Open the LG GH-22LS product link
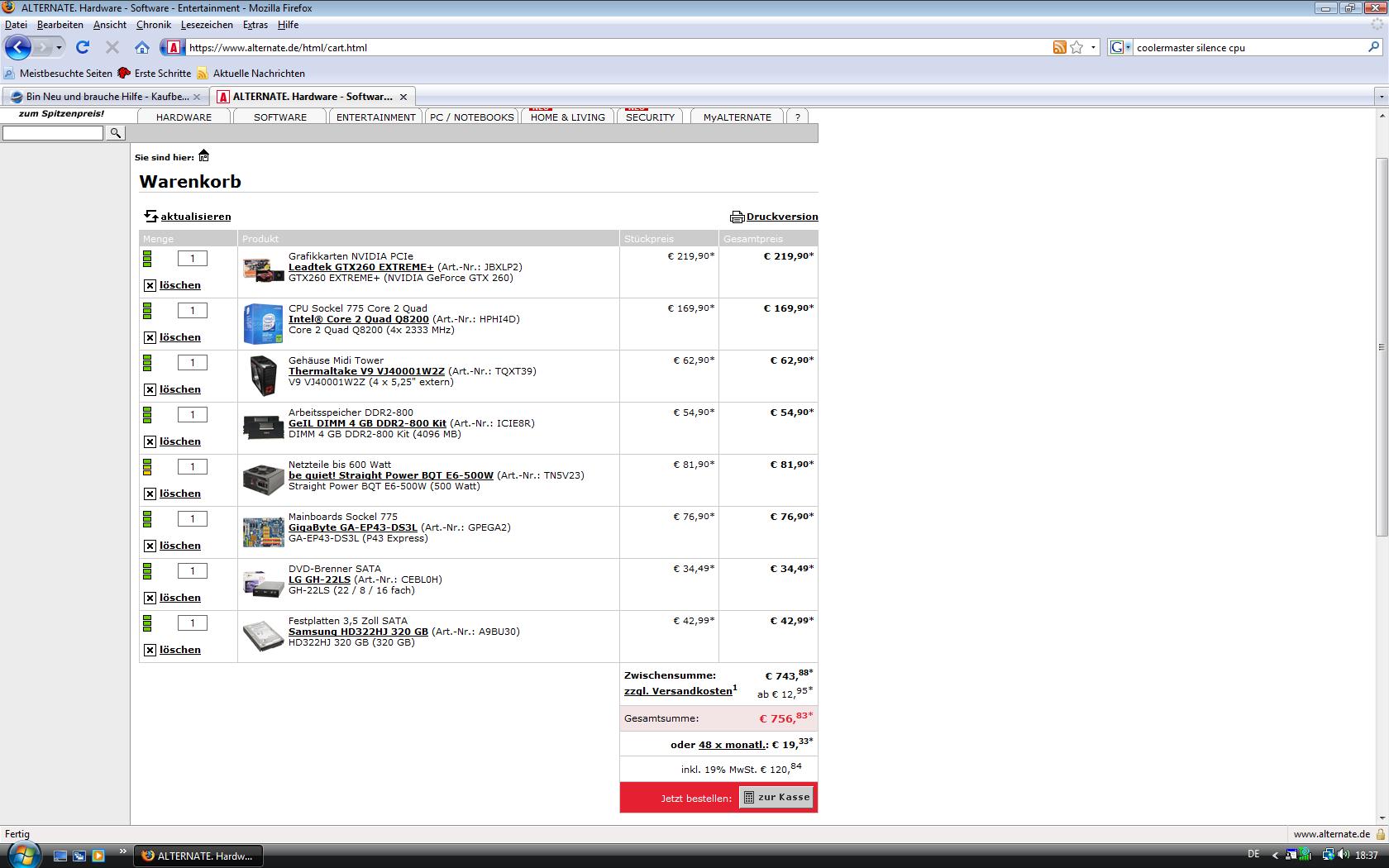This screenshot has width=1389, height=868. [319, 579]
